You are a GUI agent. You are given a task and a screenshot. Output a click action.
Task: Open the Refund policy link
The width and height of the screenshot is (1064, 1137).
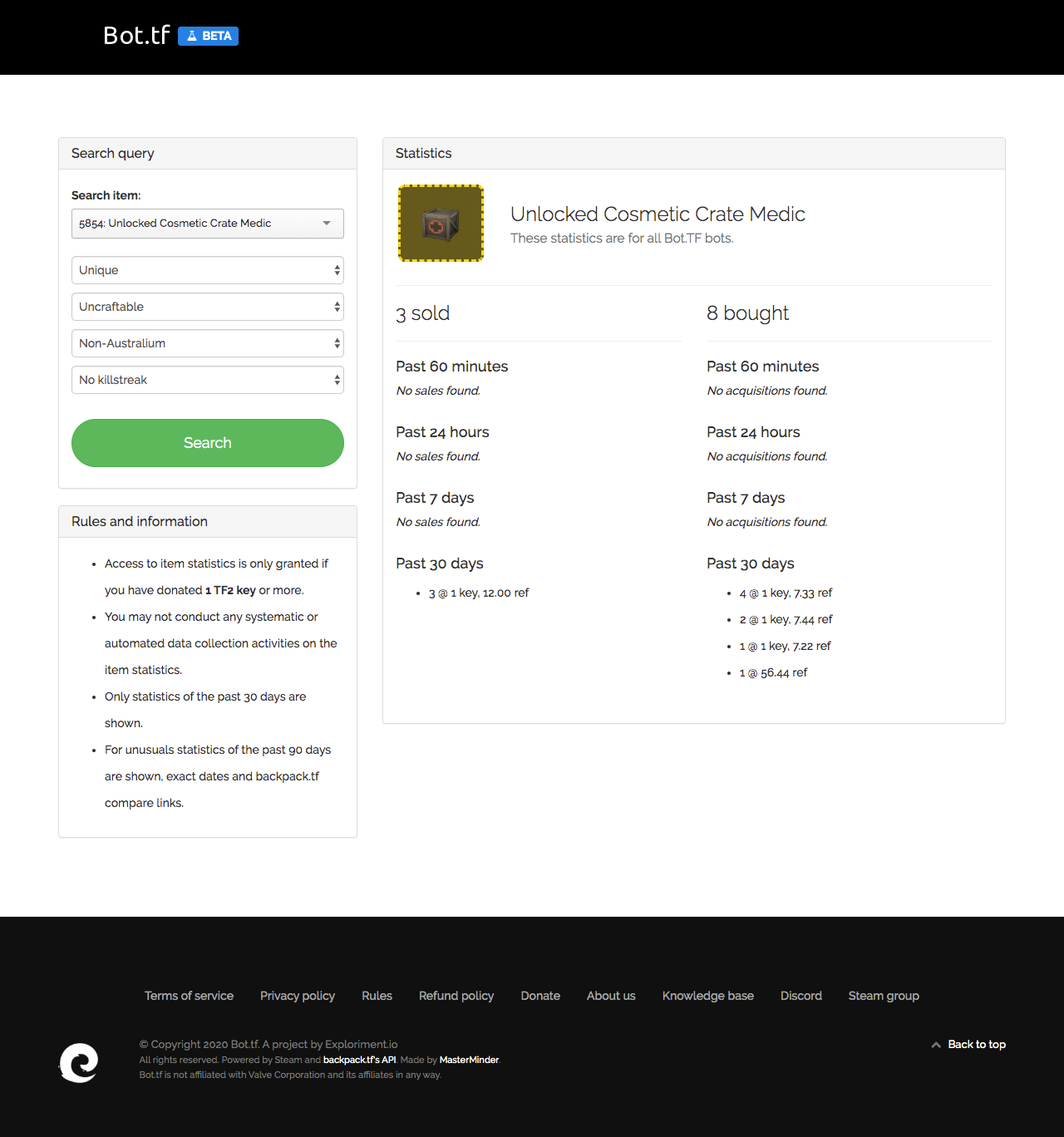[456, 996]
